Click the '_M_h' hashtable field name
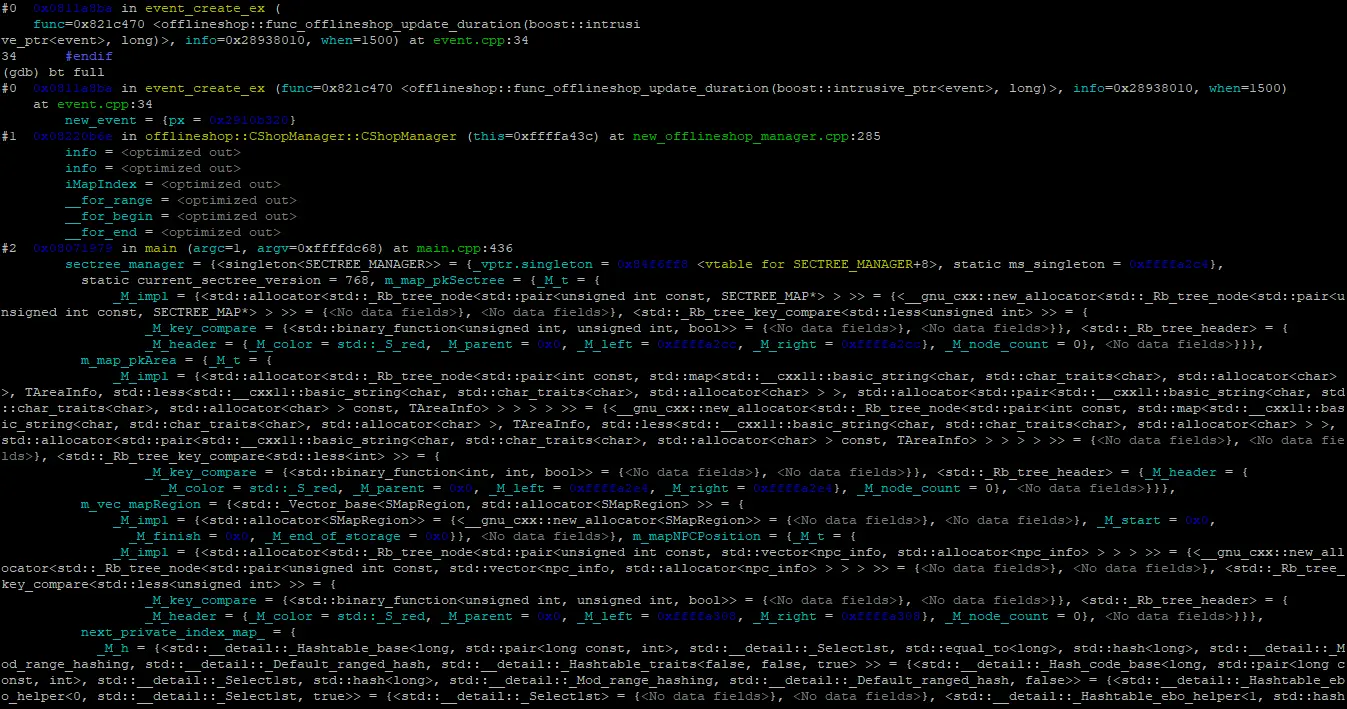Screen dimensions: 1347x709 [x=113, y=648]
